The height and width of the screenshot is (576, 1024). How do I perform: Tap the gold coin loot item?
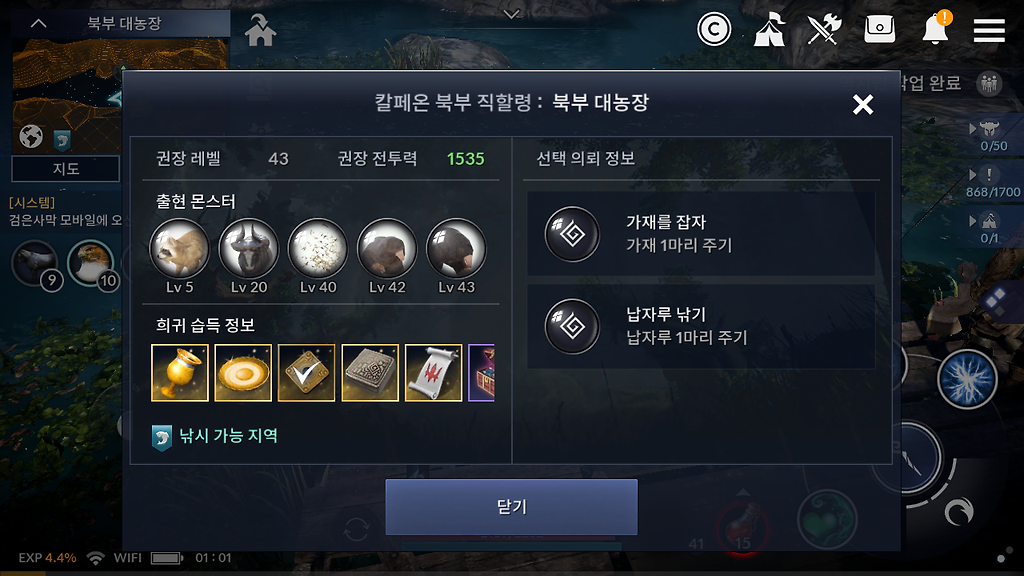coord(243,373)
